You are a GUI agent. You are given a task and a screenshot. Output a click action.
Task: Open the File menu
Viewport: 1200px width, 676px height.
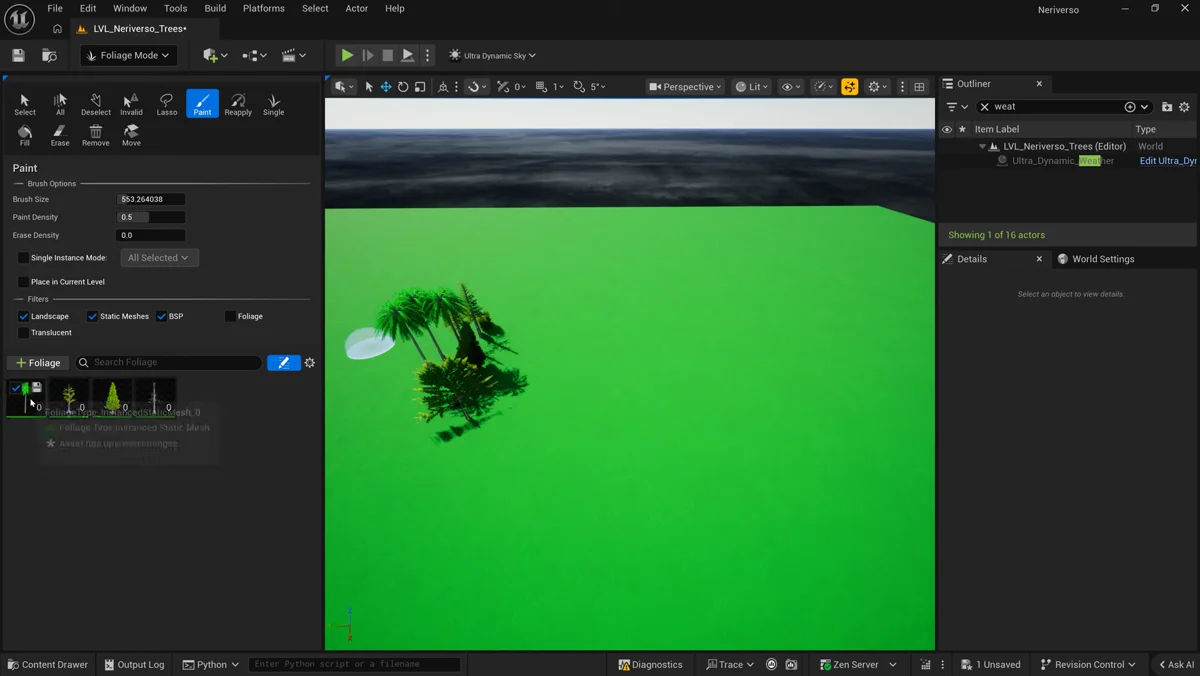[x=55, y=8]
